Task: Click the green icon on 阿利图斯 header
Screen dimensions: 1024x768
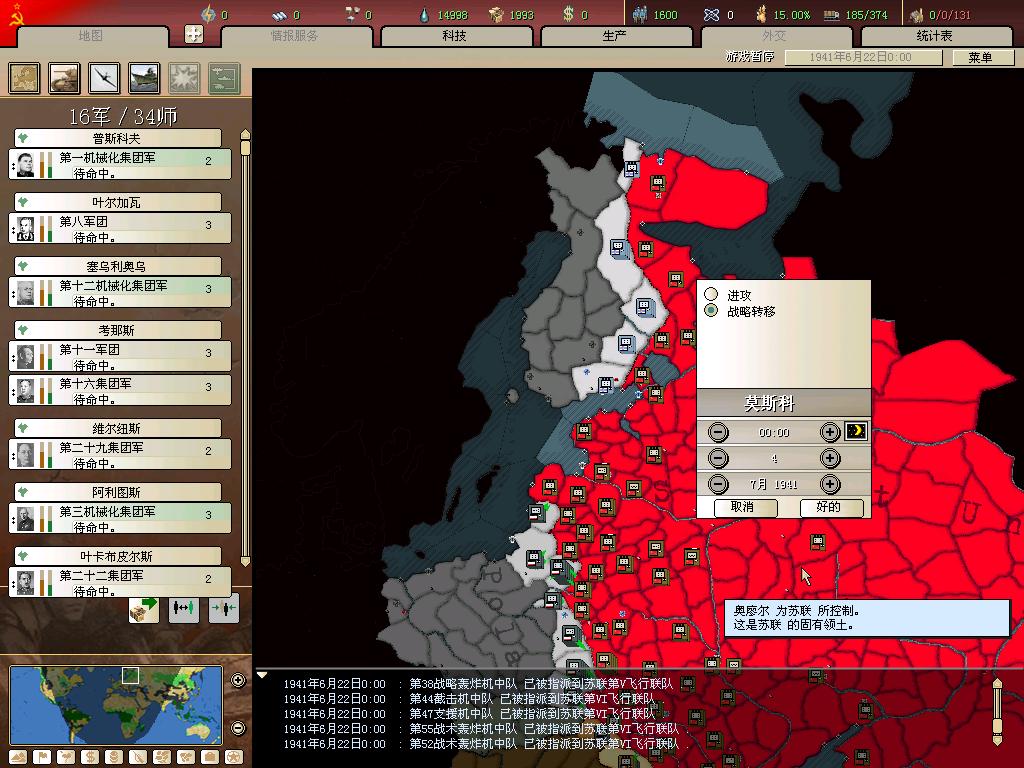Action: pyautogui.click(x=23, y=492)
